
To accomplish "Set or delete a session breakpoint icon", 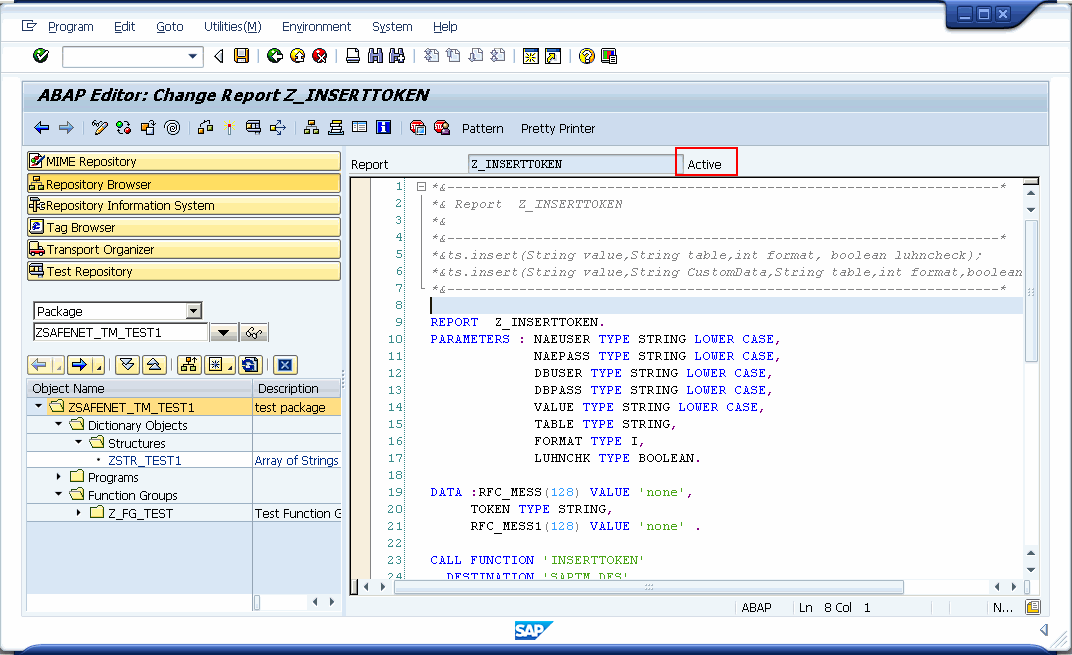I will (418, 128).
